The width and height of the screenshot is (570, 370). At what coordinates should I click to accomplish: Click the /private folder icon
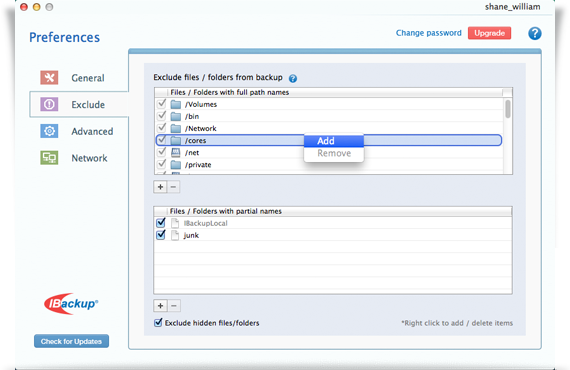point(176,164)
